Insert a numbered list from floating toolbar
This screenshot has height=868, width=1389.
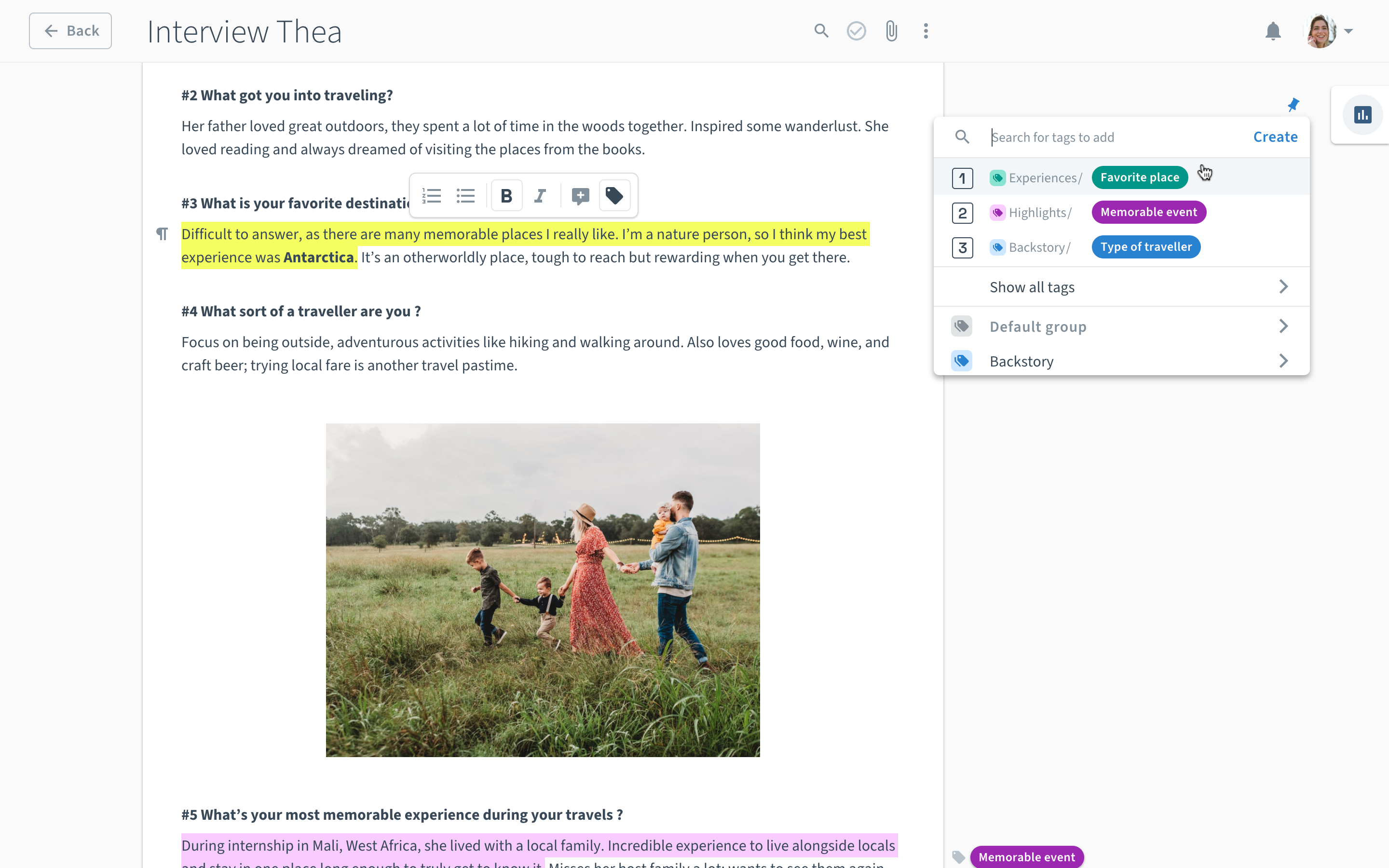[431, 196]
